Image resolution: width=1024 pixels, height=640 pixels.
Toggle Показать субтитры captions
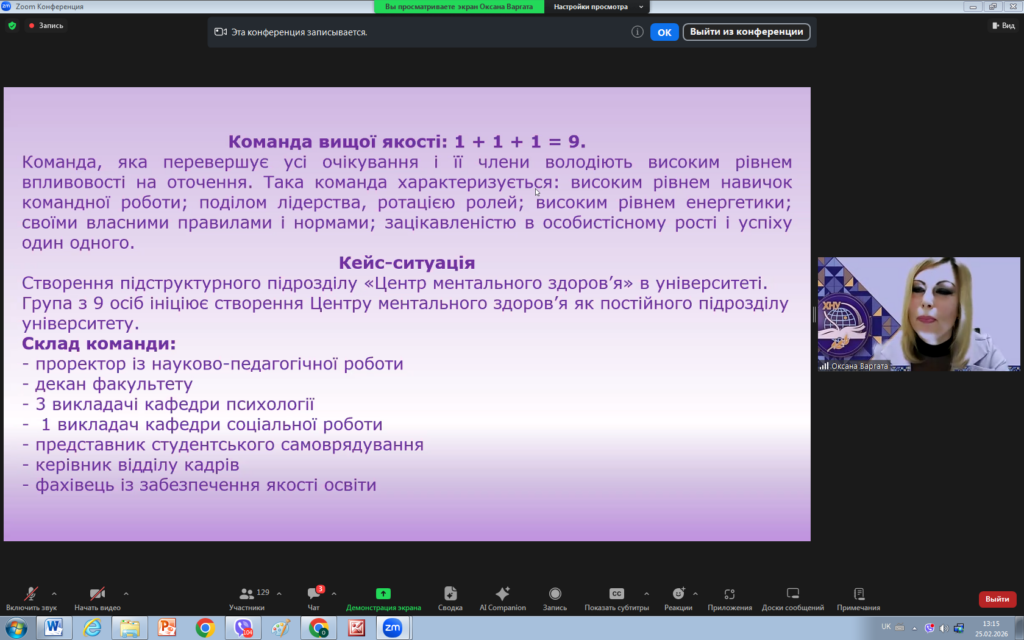coord(617,594)
